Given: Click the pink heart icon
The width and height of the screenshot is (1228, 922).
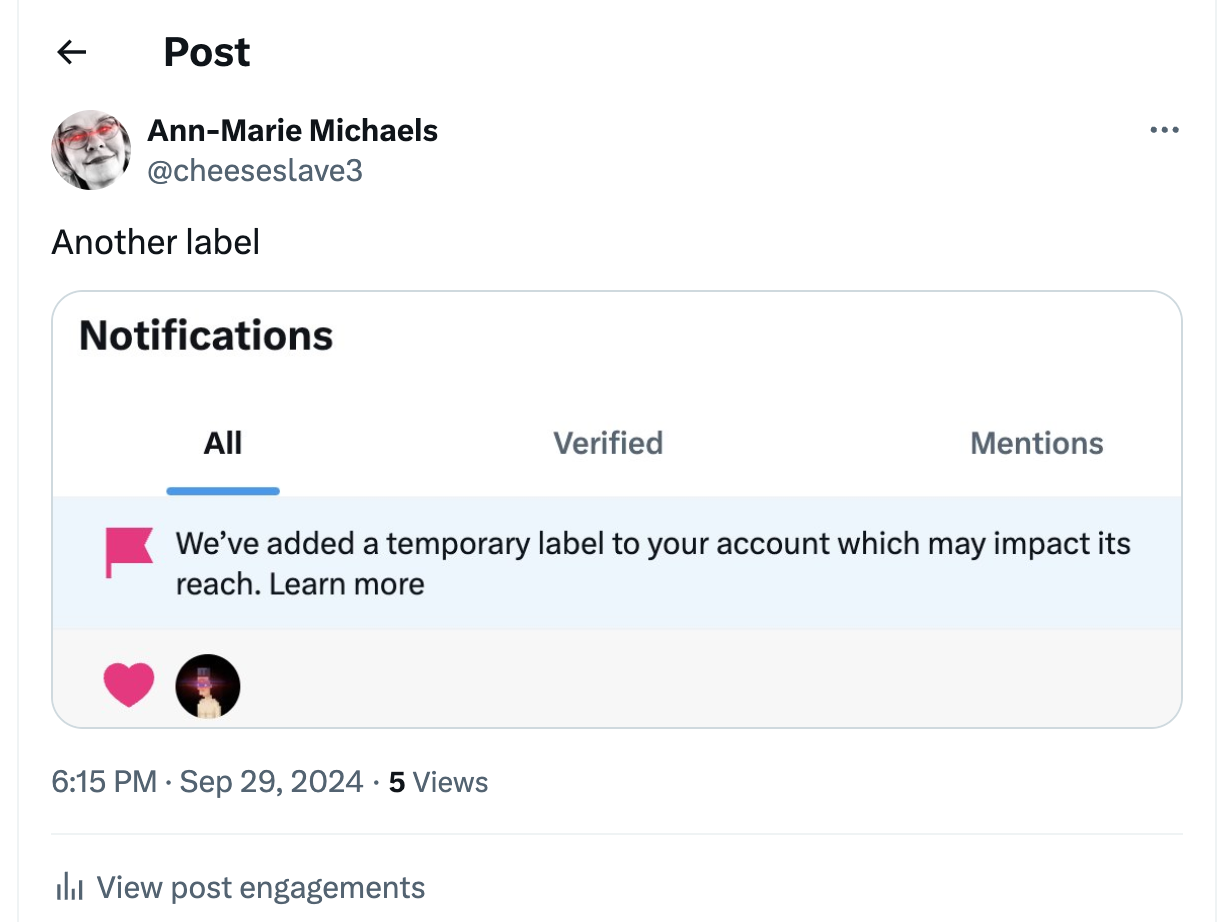Looking at the screenshot, I should pos(129,686).
